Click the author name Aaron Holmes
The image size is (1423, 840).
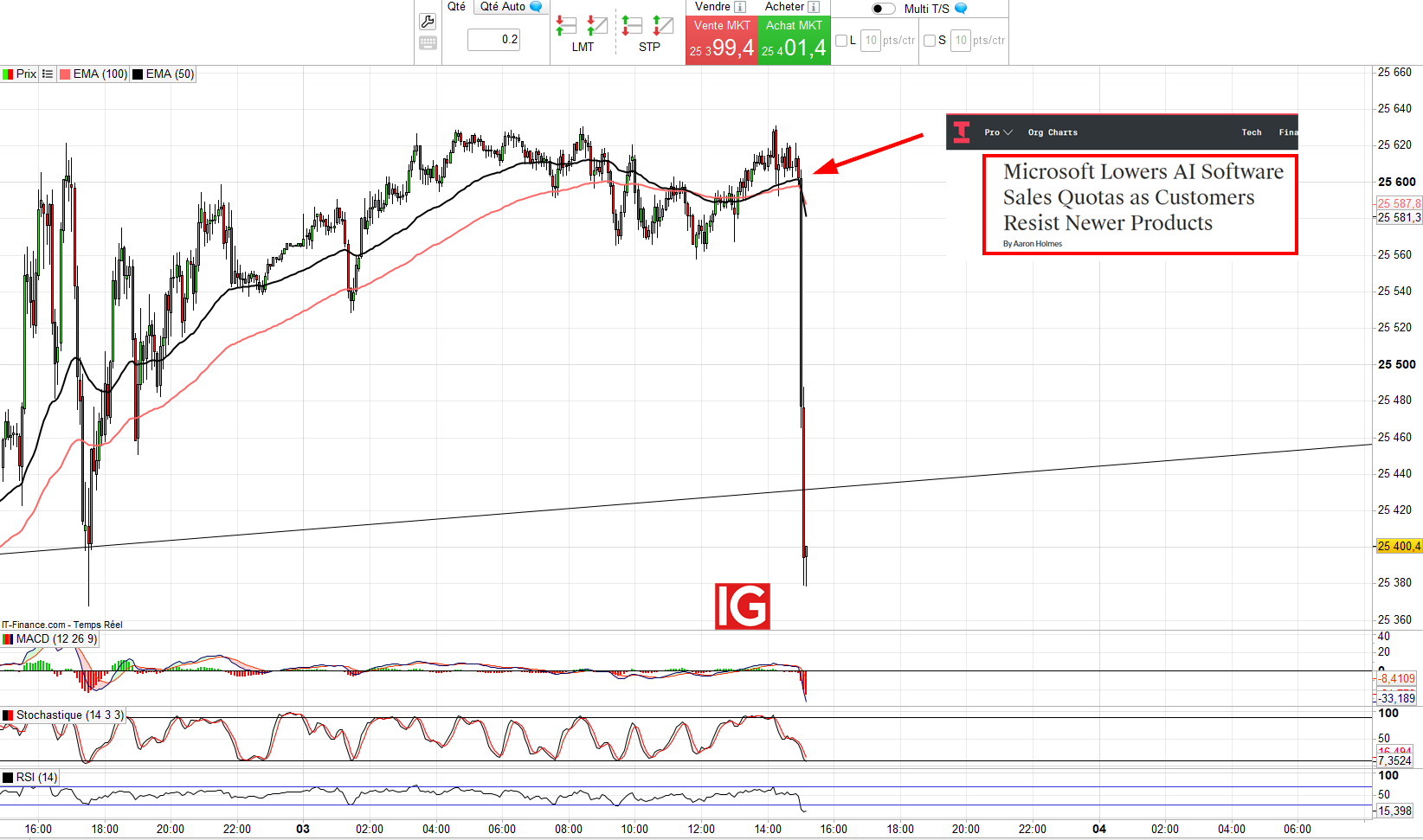tap(1038, 244)
